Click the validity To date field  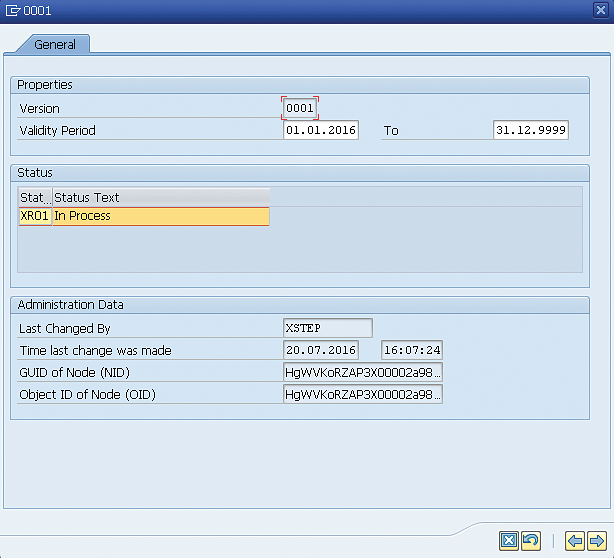[530, 130]
